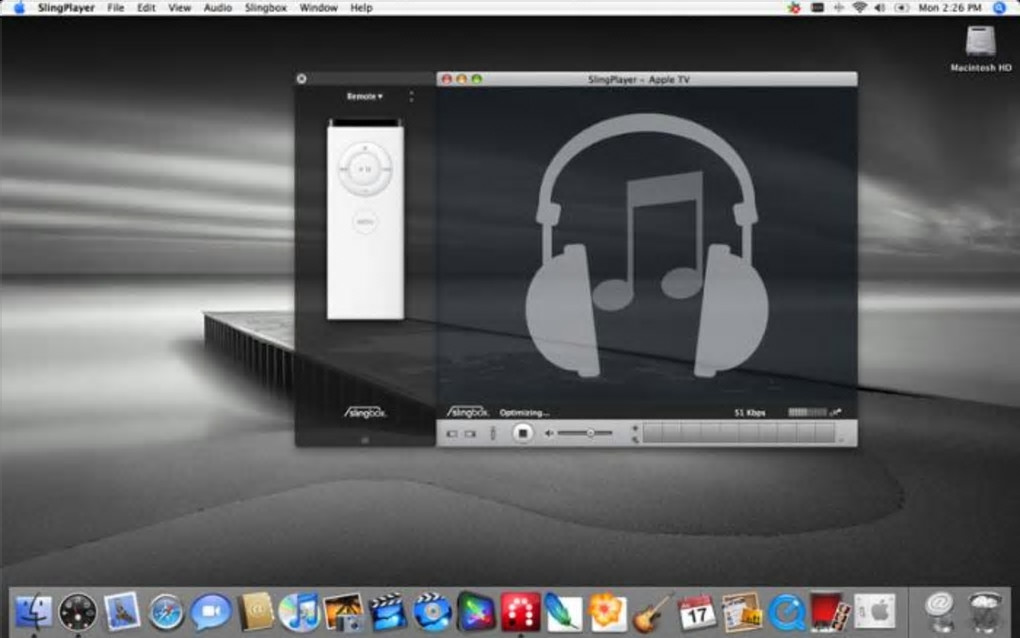This screenshot has height=638, width=1020.
Task: Open the SlingPlayer application menu
Action: (66, 8)
